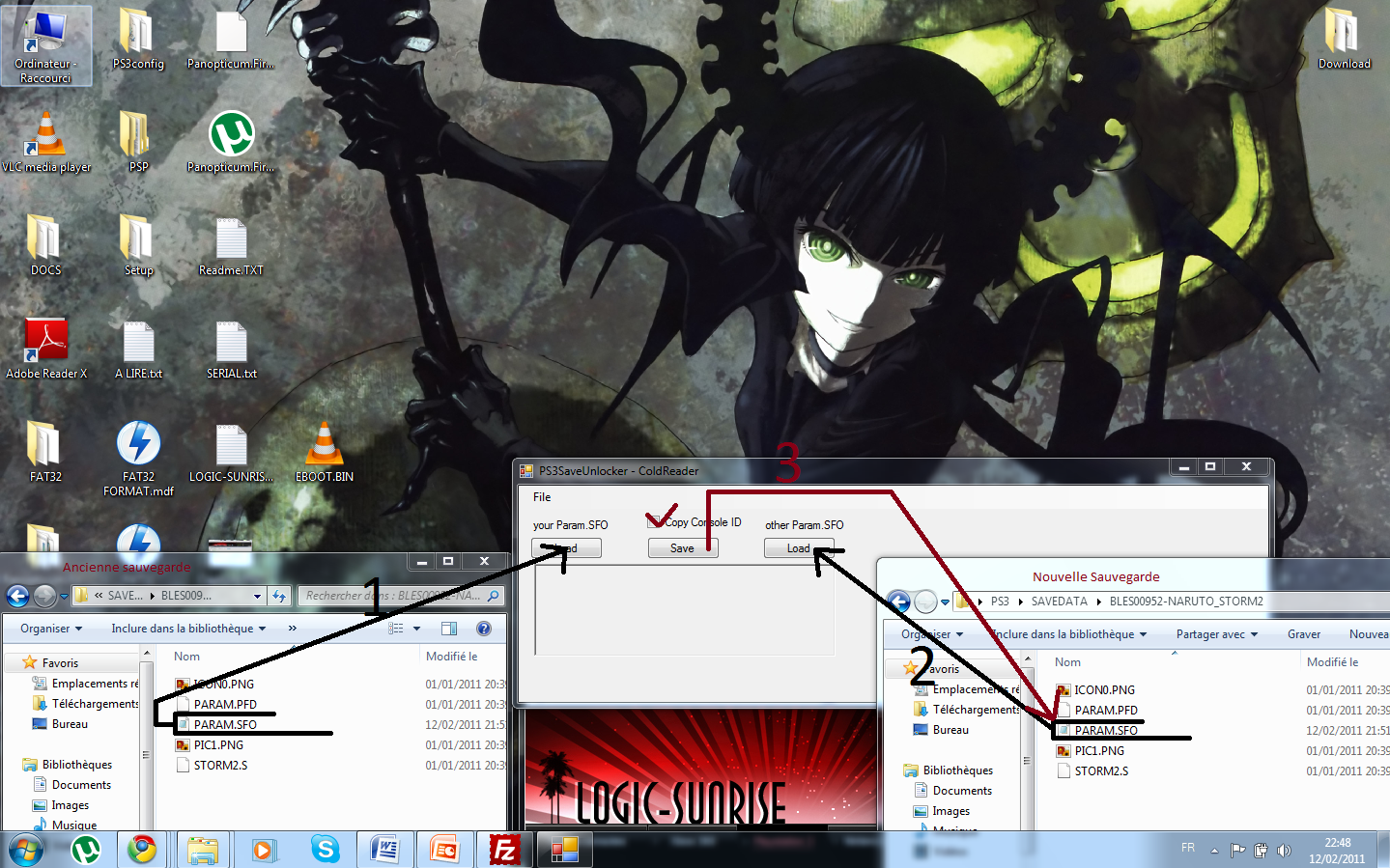This screenshot has width=1390, height=868.
Task: Click the clock date in system tray
Action: tap(1337, 851)
